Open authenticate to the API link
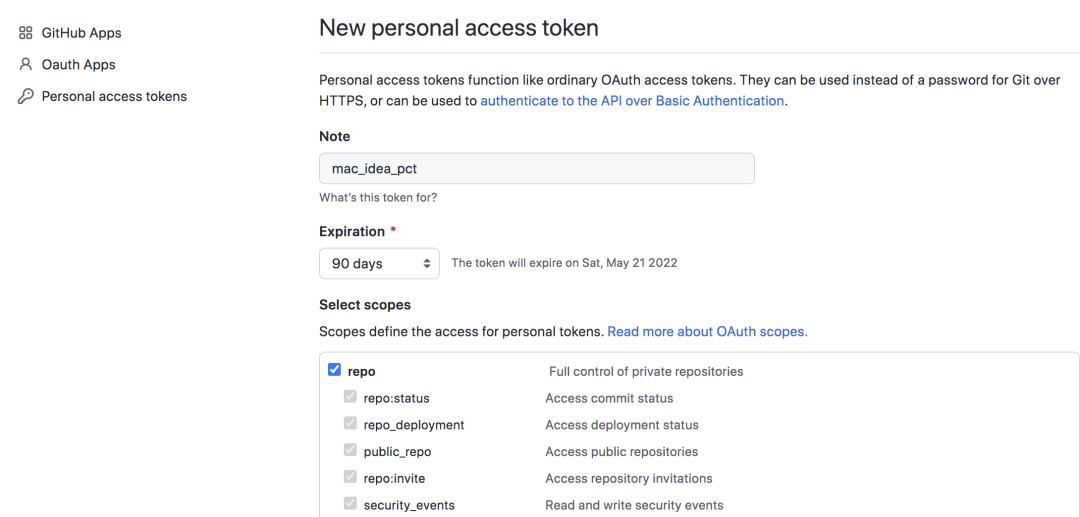 tap(632, 101)
